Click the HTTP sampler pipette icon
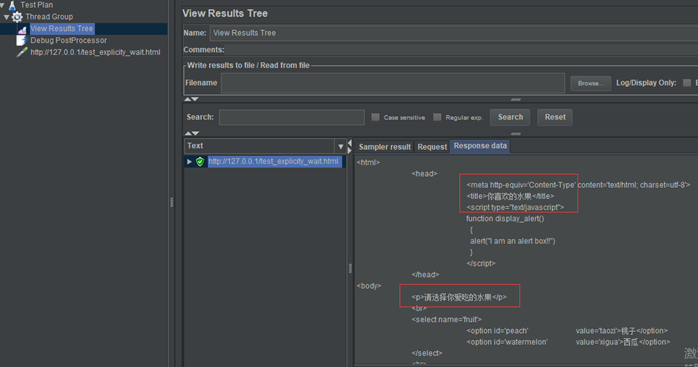Screen dimensions: 698x367 (21, 52)
